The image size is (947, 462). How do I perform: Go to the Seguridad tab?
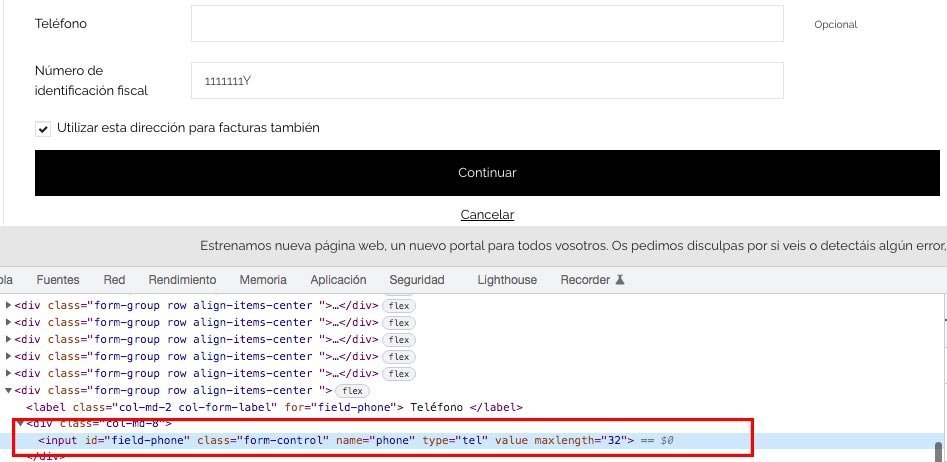[x=417, y=280]
